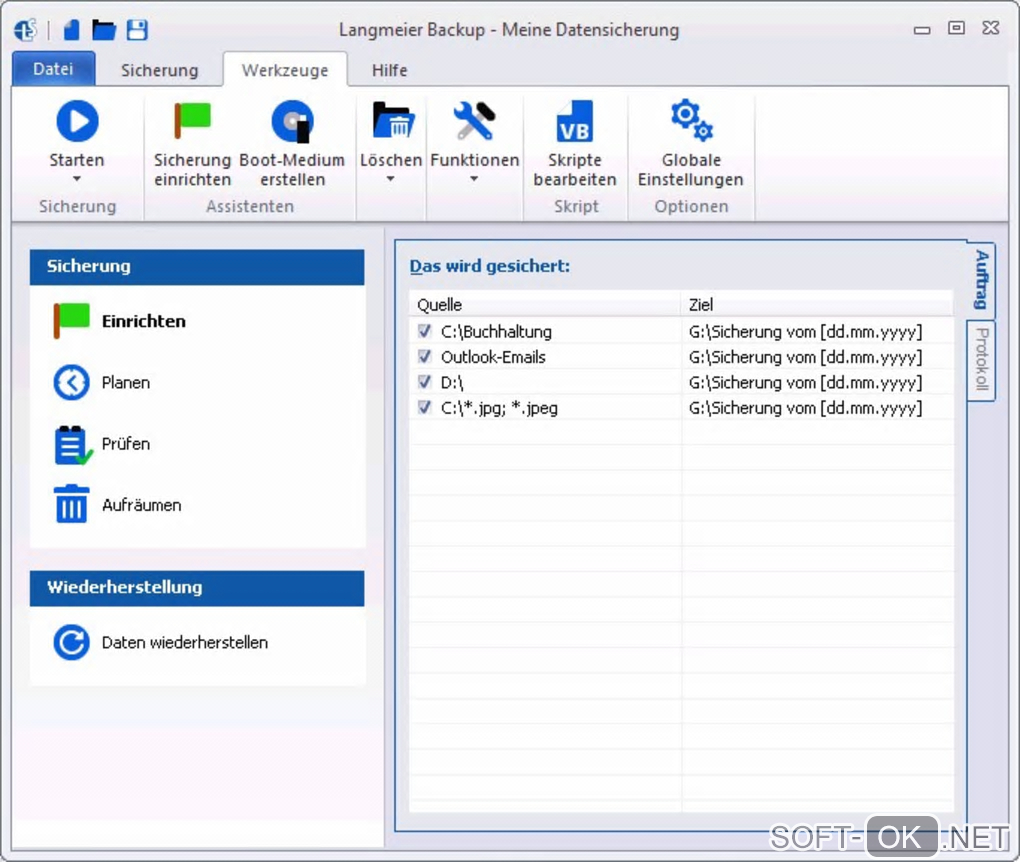Screen dimensions: 1020x862
Task: Click the Einrichten link in sidebar
Action: click(x=143, y=321)
